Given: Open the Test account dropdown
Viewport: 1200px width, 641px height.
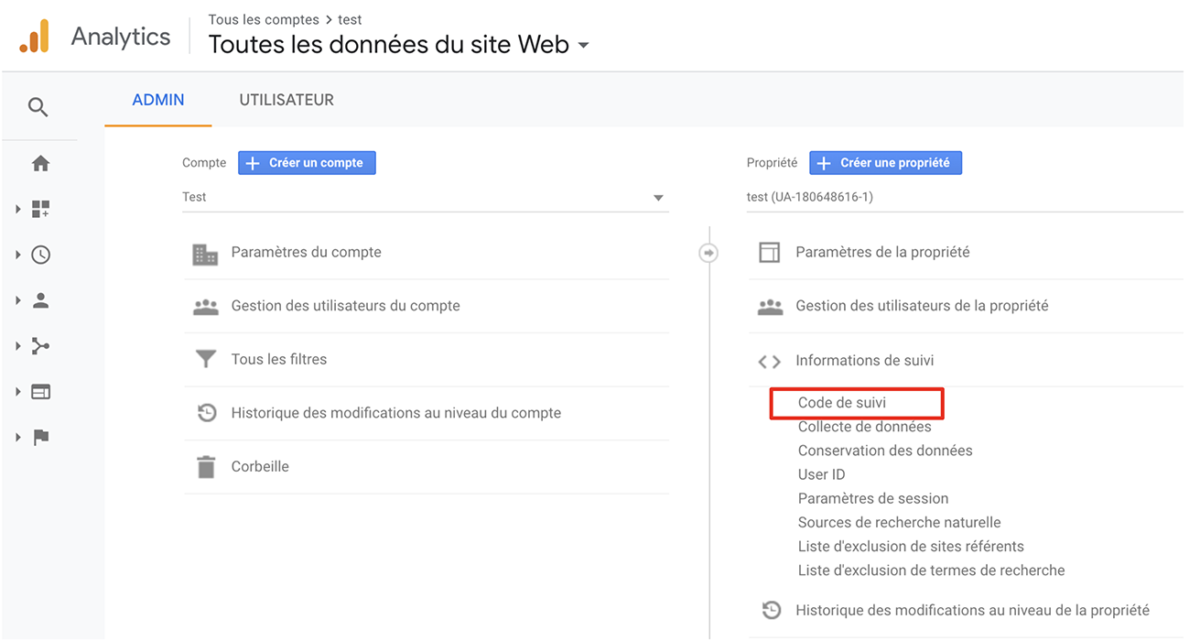Looking at the screenshot, I should (x=425, y=197).
